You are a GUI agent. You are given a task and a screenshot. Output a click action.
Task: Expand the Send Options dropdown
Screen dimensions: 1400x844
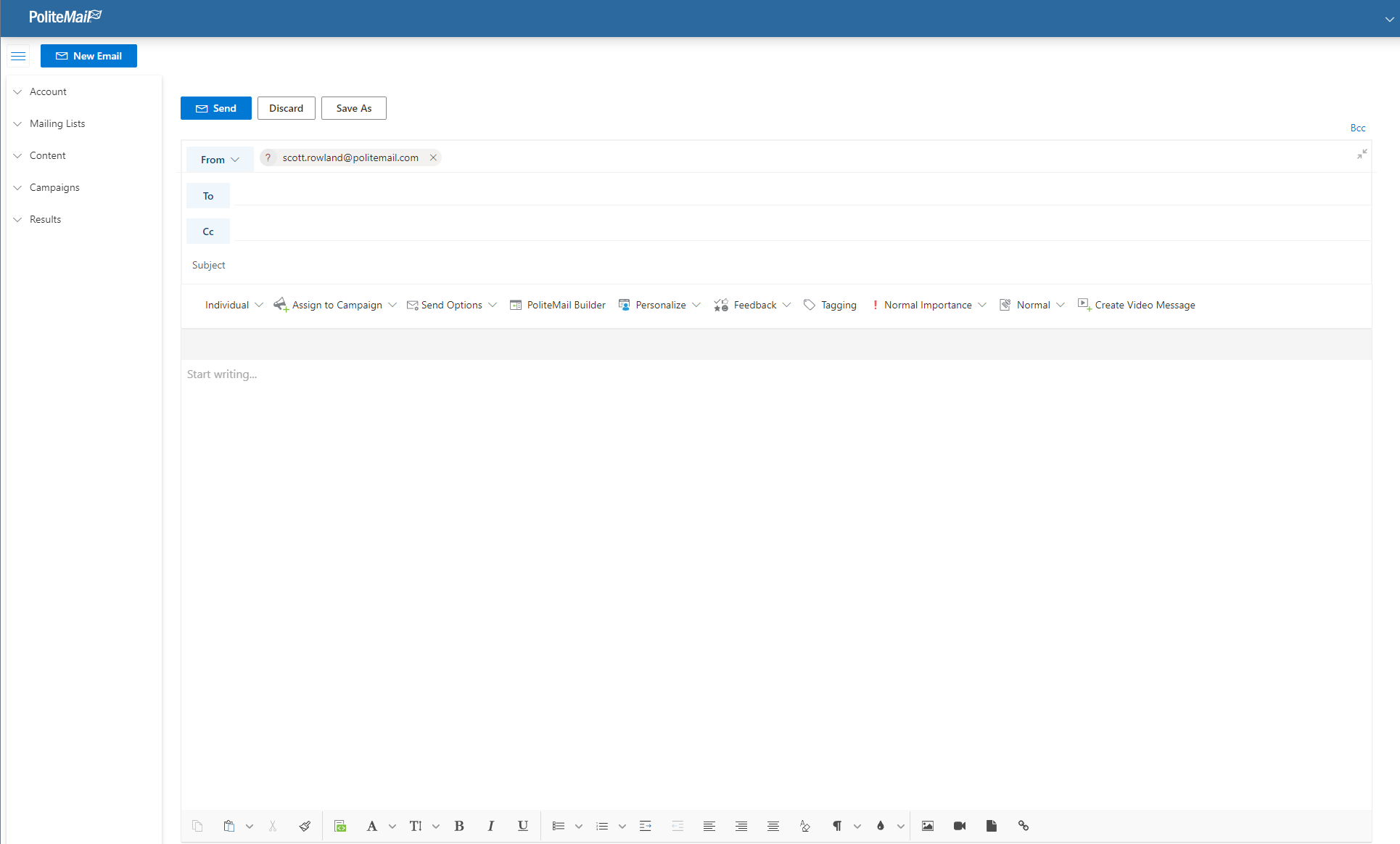(452, 305)
